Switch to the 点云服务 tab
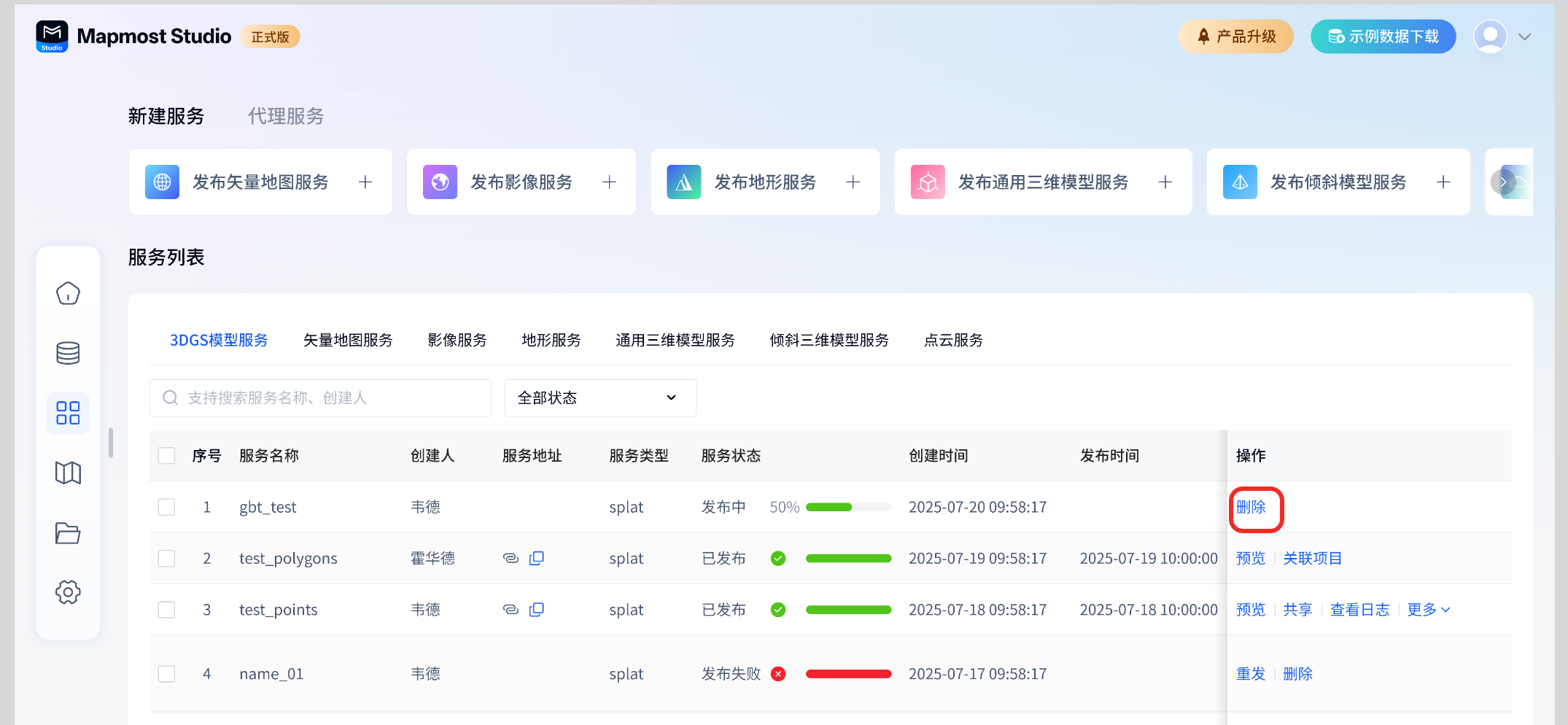1568x725 pixels. [x=953, y=341]
